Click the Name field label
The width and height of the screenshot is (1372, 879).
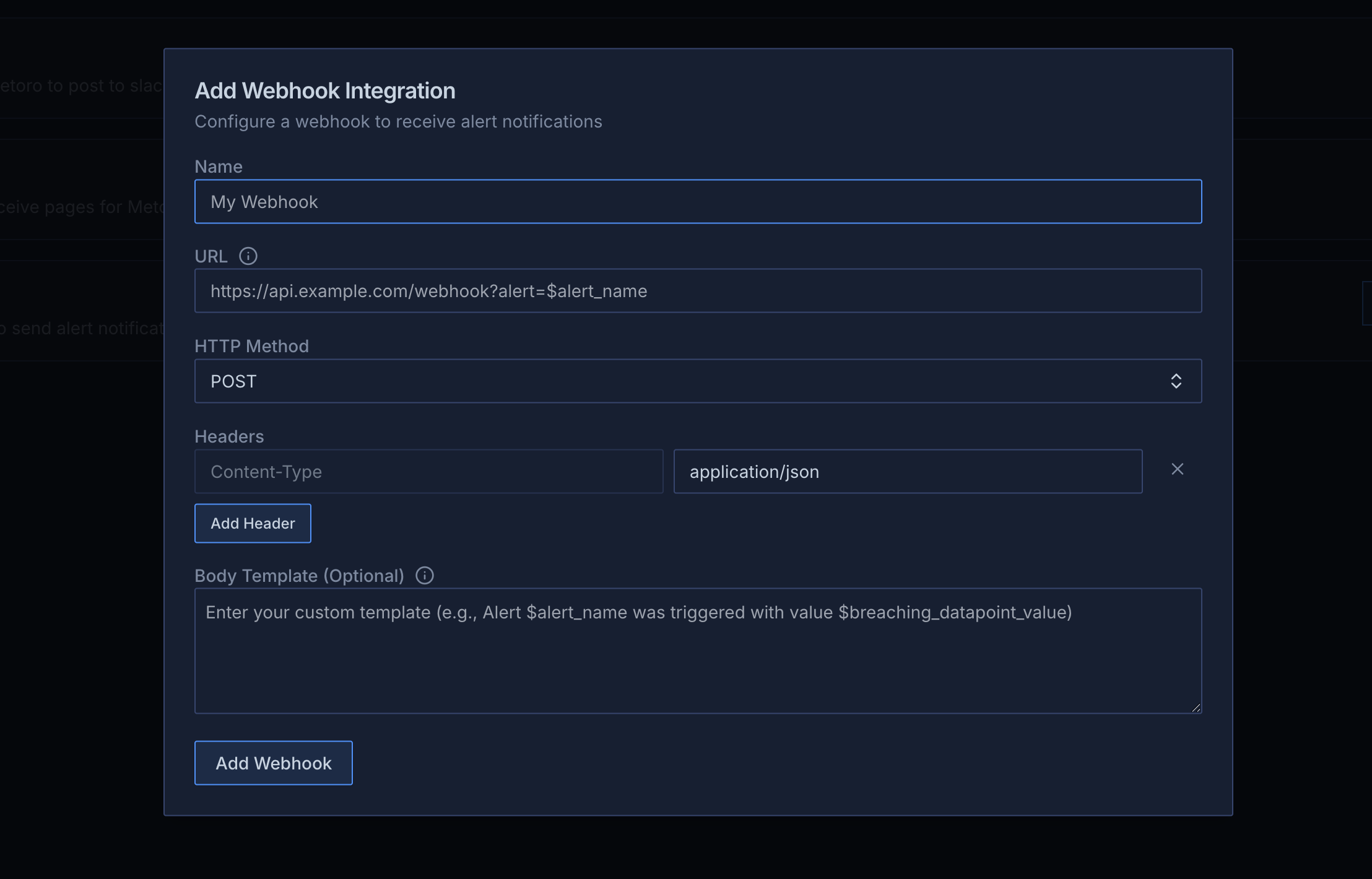click(x=219, y=167)
